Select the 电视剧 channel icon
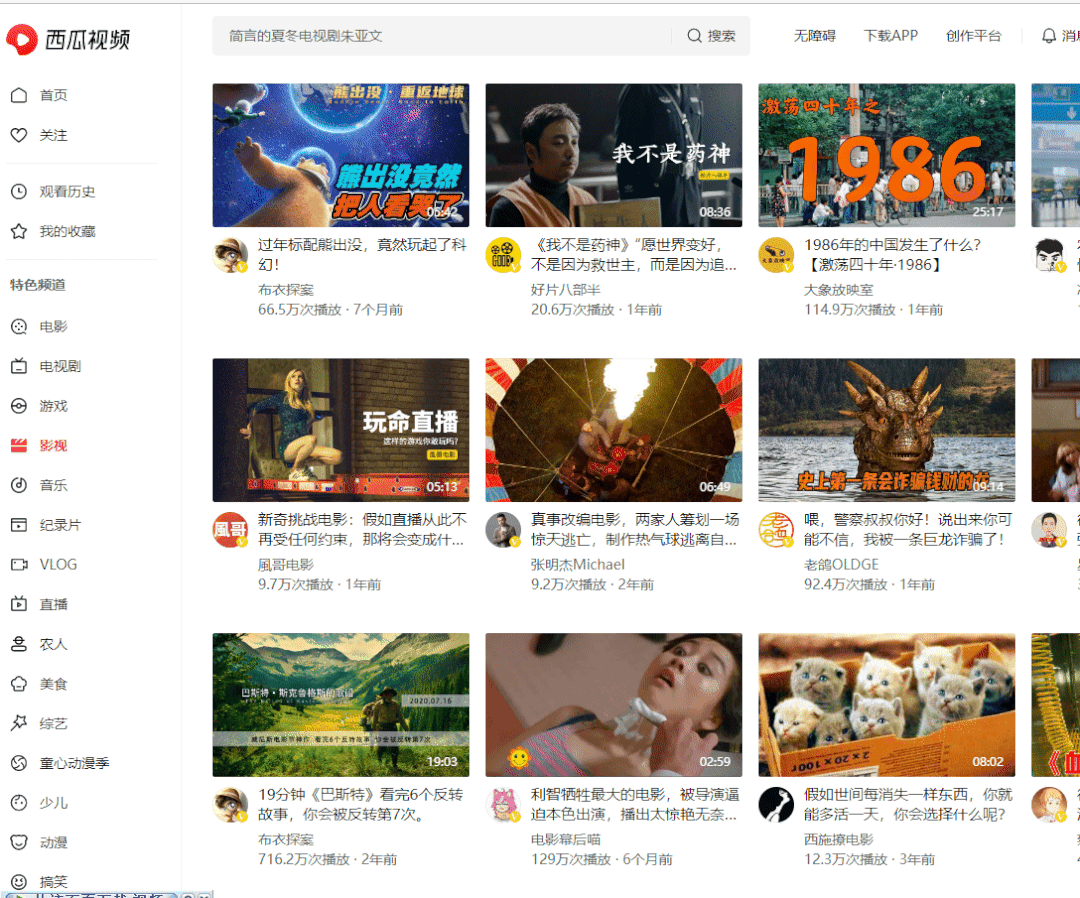 [19, 366]
